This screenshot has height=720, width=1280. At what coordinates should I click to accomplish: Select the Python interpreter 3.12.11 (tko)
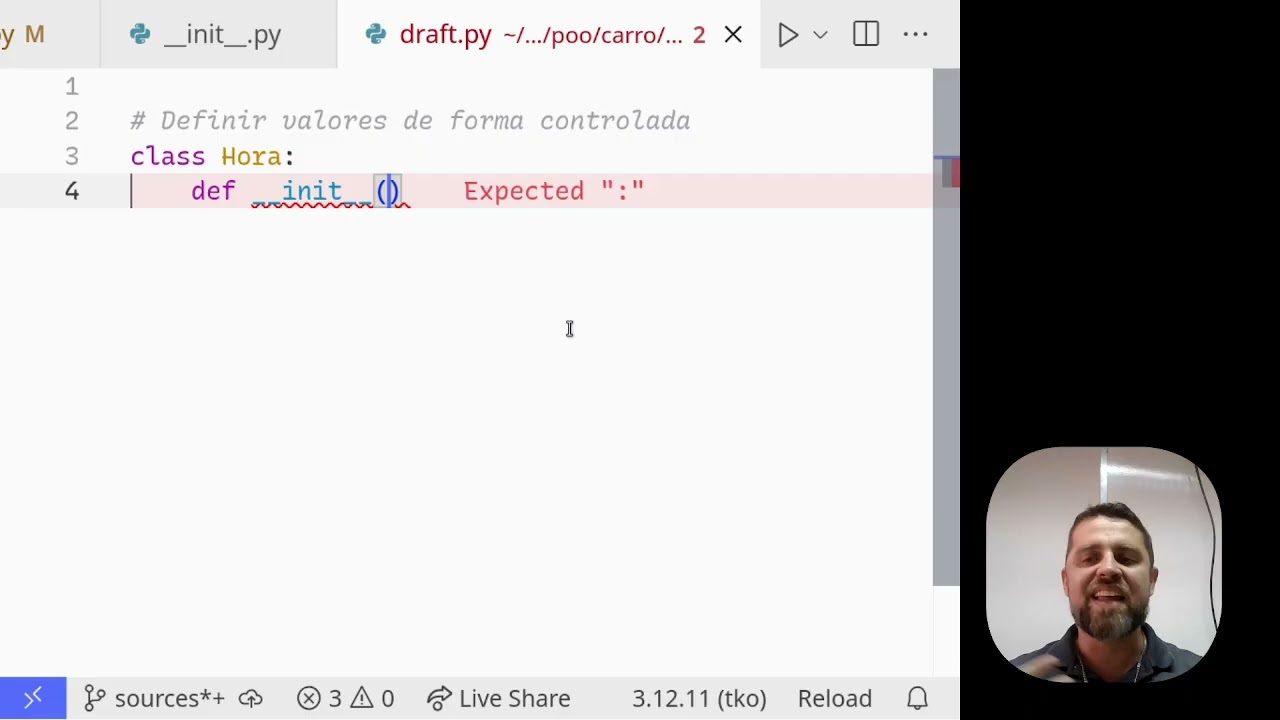(x=699, y=698)
